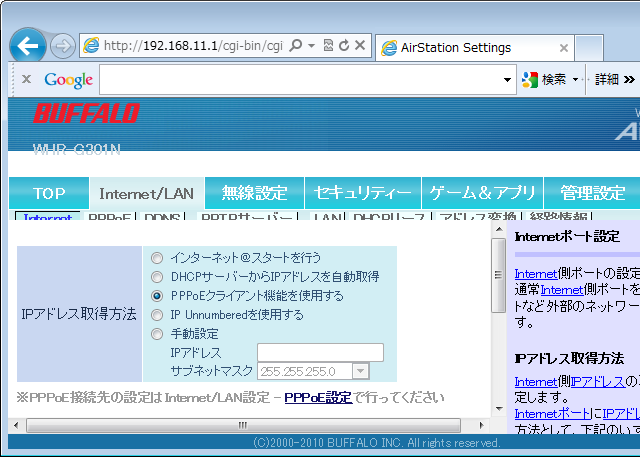Close the AirStation Settings tab
This screenshot has height=457, width=640.
pyautogui.click(x=564, y=48)
